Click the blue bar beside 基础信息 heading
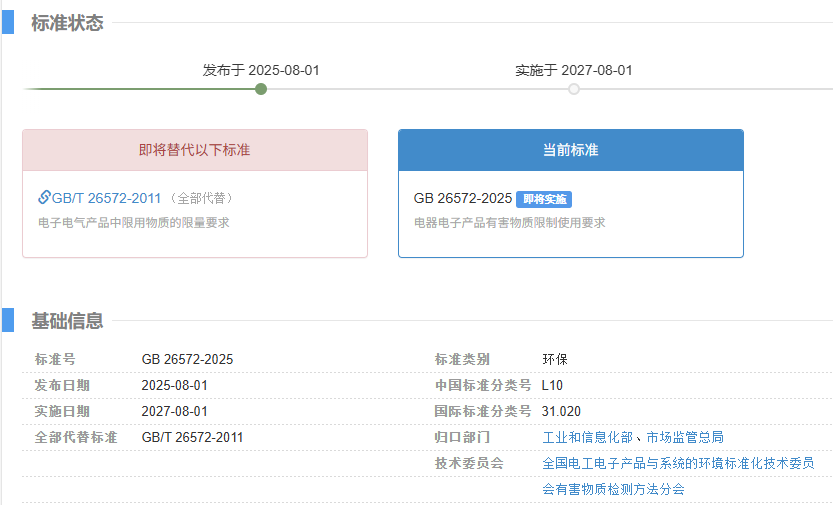Viewport: 833px width, 505px height. tap(7, 320)
